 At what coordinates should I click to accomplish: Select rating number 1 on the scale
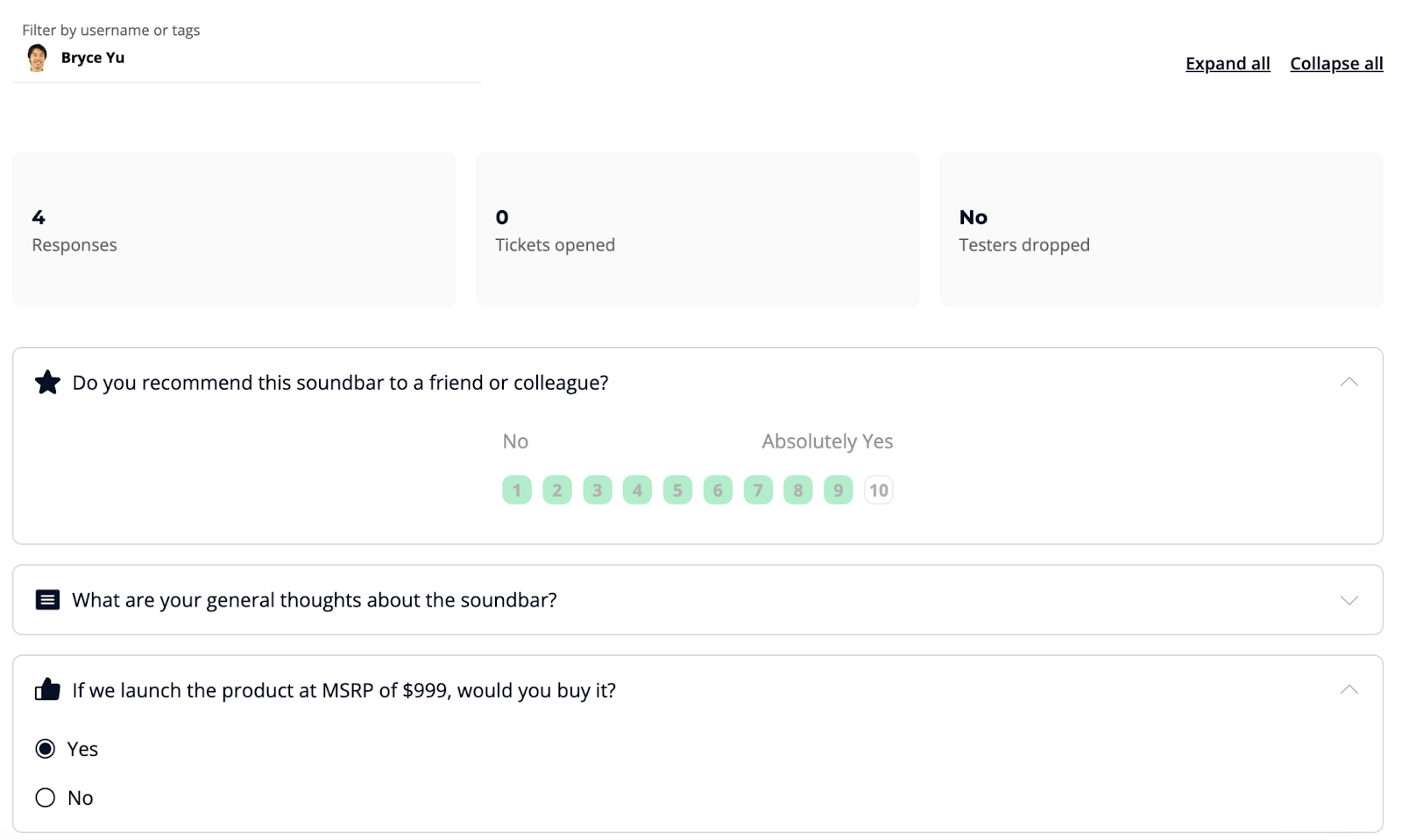(517, 491)
